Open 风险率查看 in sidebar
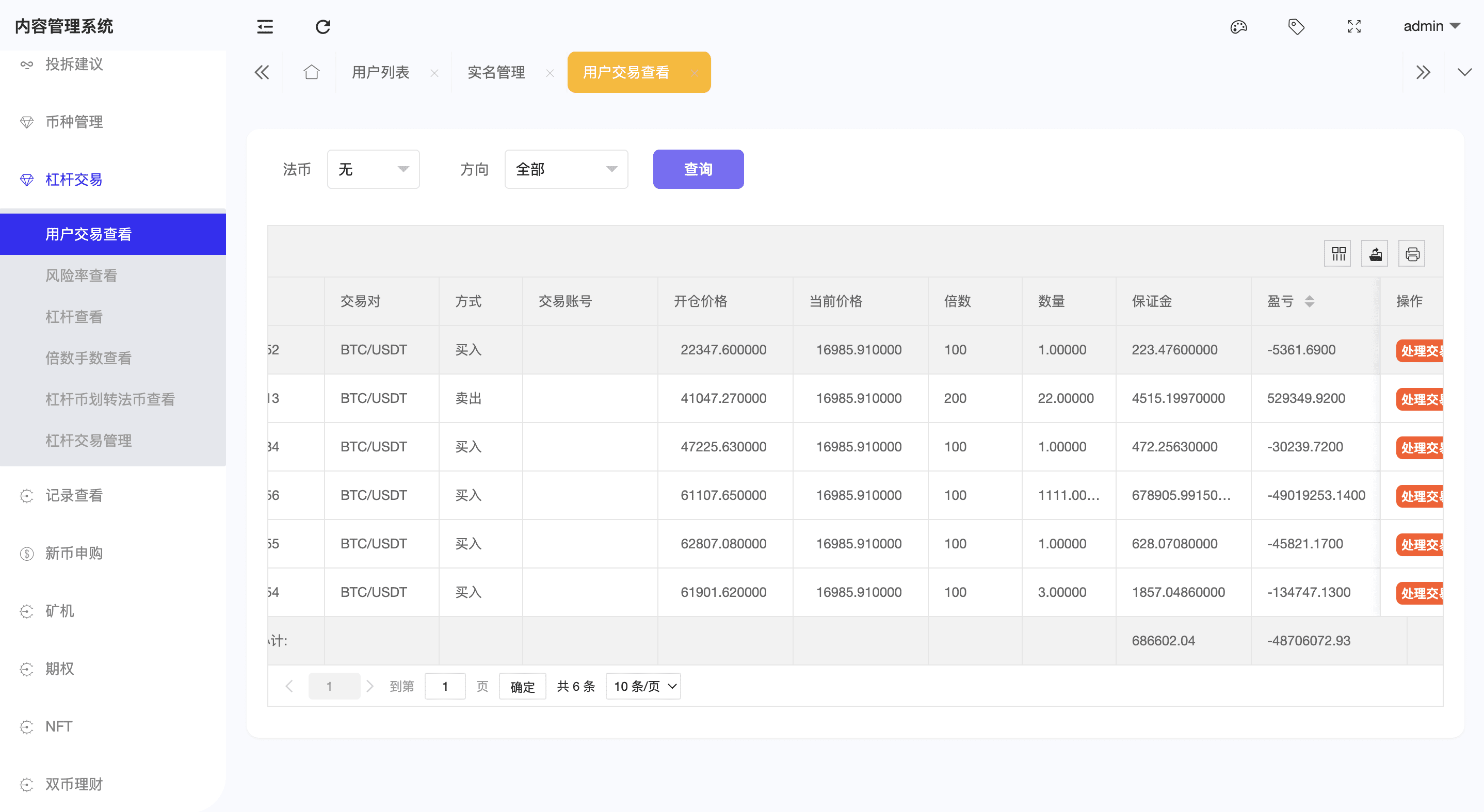1484x812 pixels. [x=81, y=275]
